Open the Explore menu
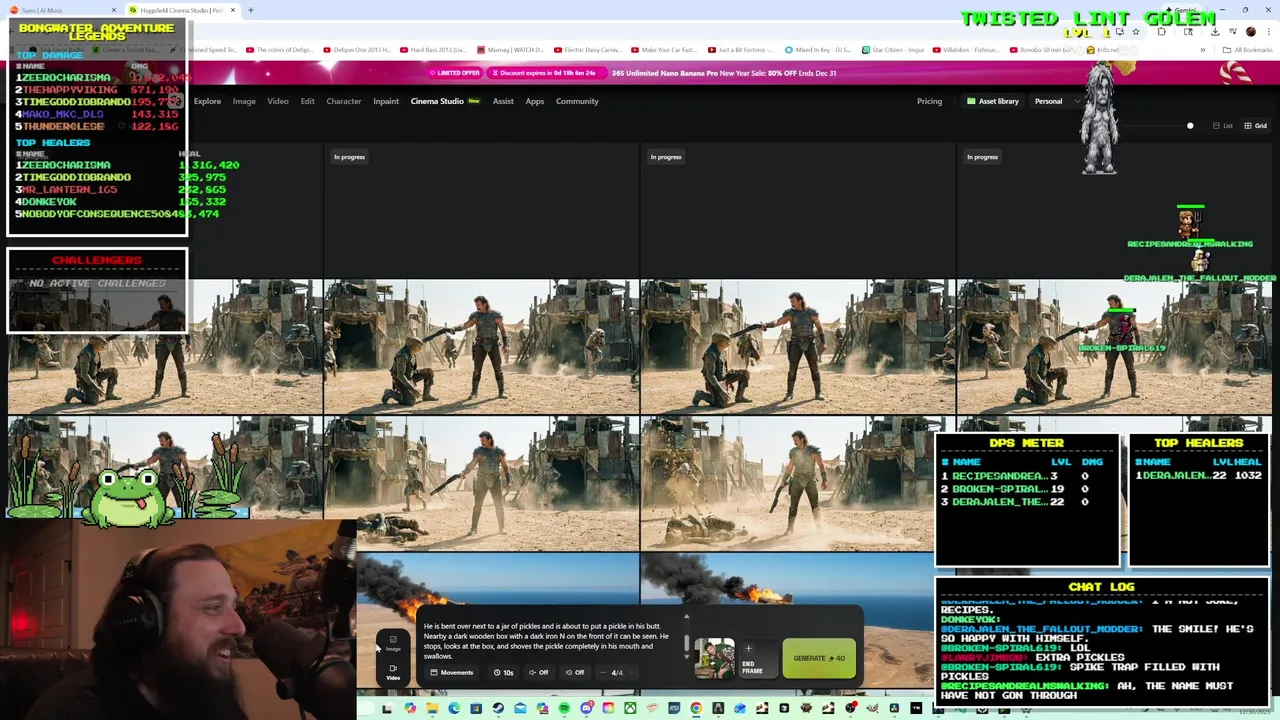 pos(207,101)
